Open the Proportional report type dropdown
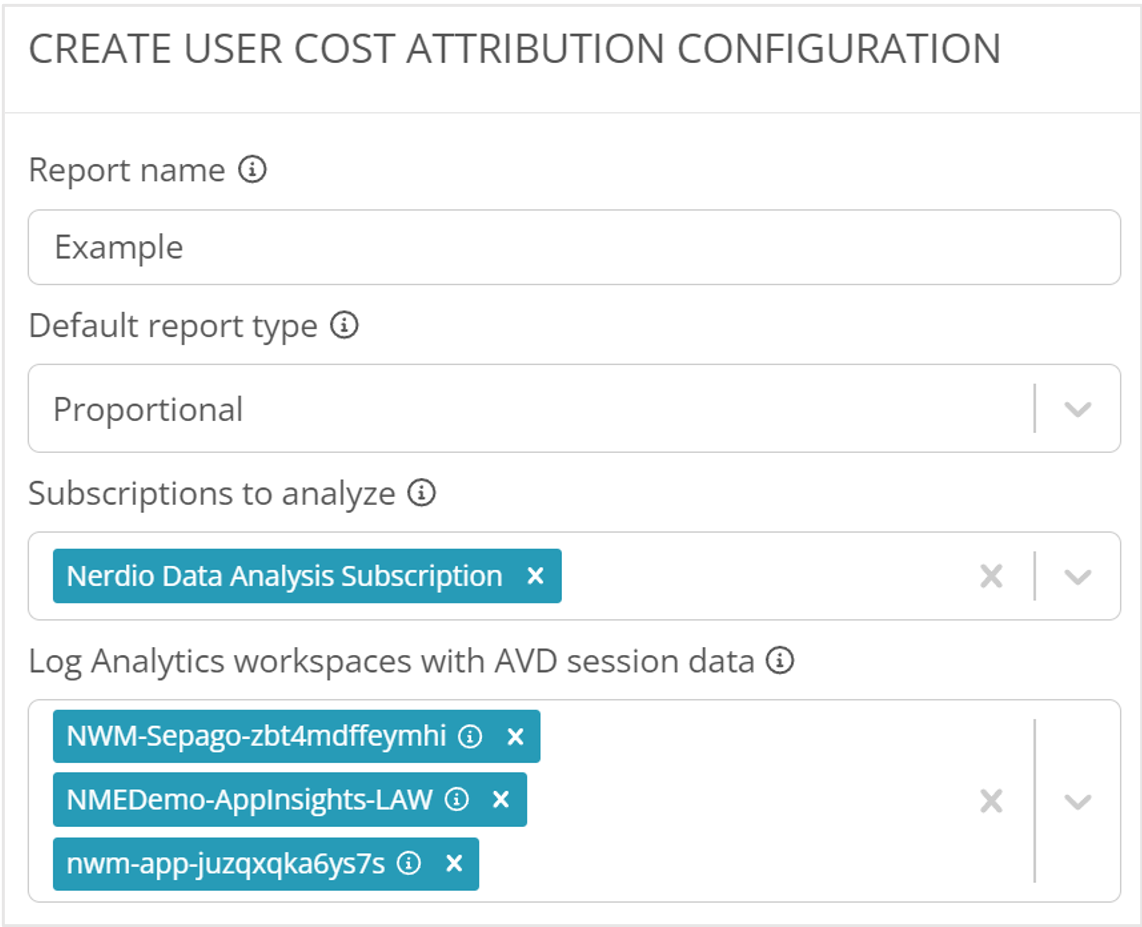Screen dimensions: 1142x927 point(1076,409)
